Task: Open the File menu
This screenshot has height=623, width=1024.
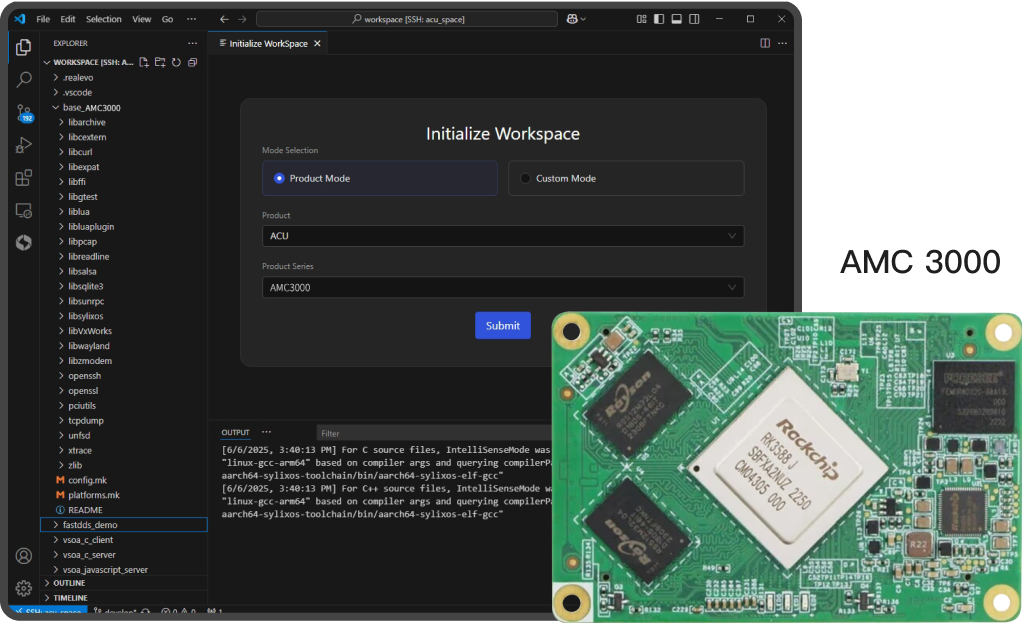Action: coord(43,19)
